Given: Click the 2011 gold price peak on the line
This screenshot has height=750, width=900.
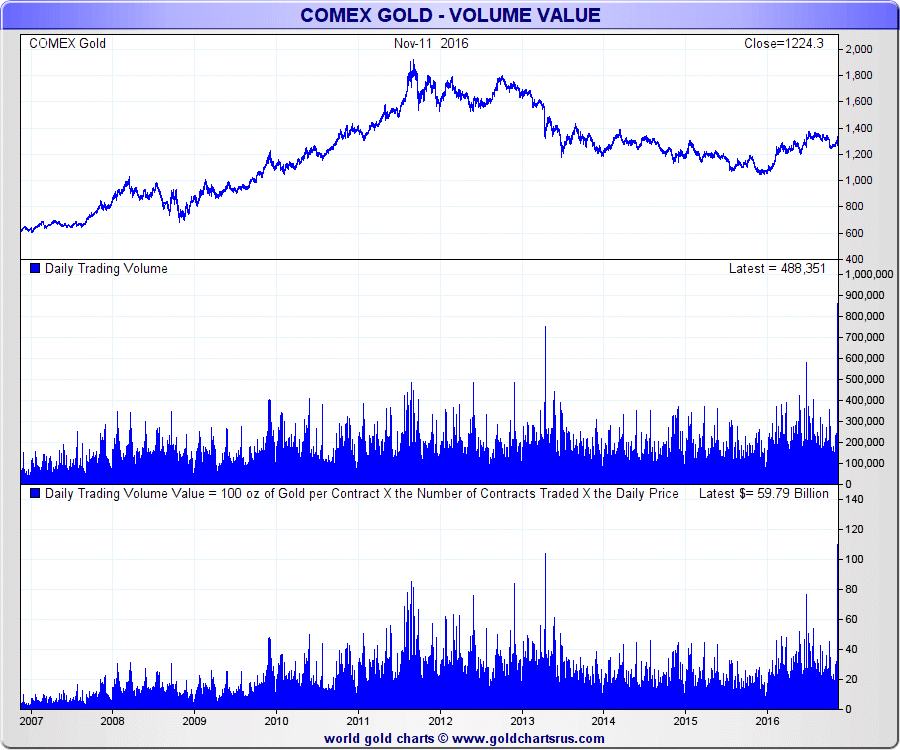Looking at the screenshot, I should click(412, 61).
